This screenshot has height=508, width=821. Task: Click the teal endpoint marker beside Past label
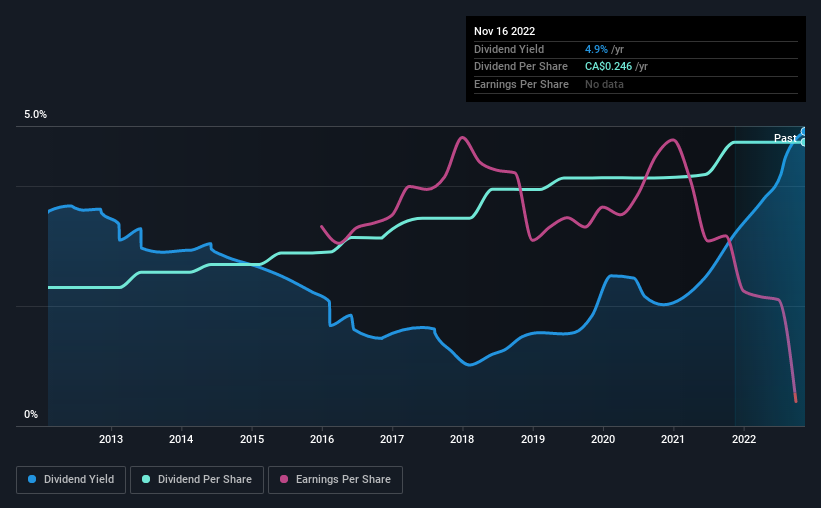click(x=804, y=142)
